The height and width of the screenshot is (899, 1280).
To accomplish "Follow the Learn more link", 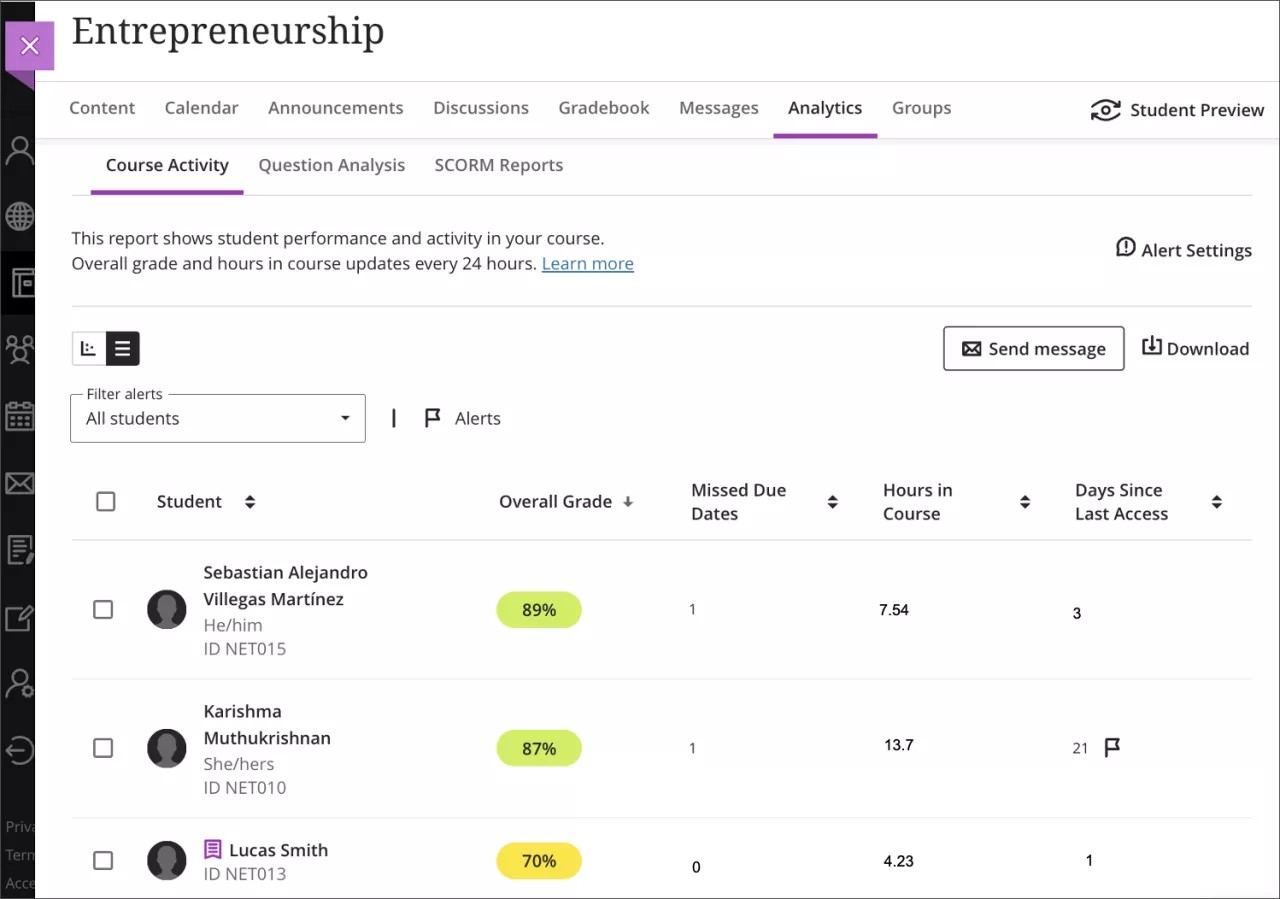I will 587,264.
